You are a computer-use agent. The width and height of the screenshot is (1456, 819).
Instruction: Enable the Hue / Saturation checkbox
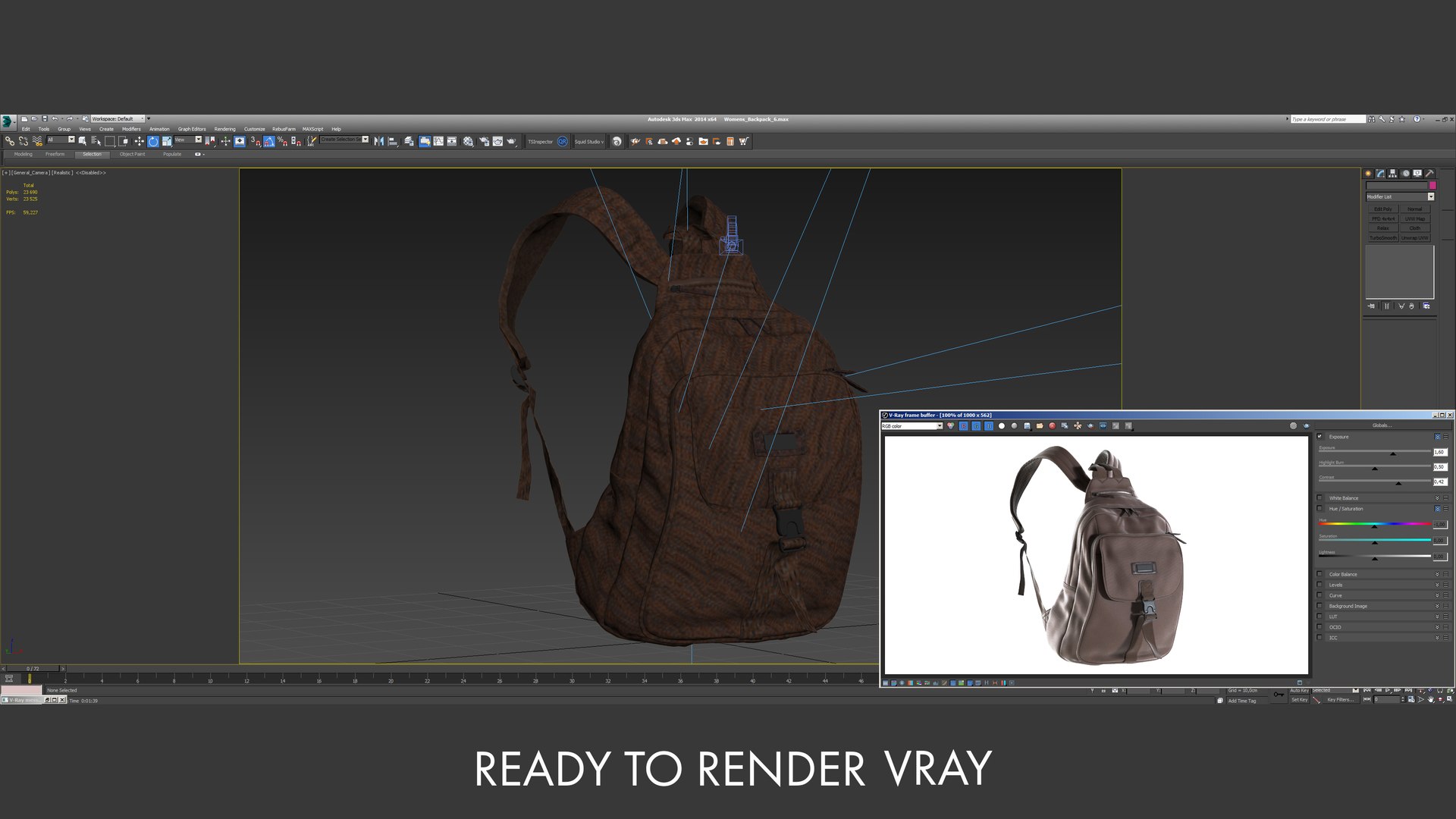1319,509
